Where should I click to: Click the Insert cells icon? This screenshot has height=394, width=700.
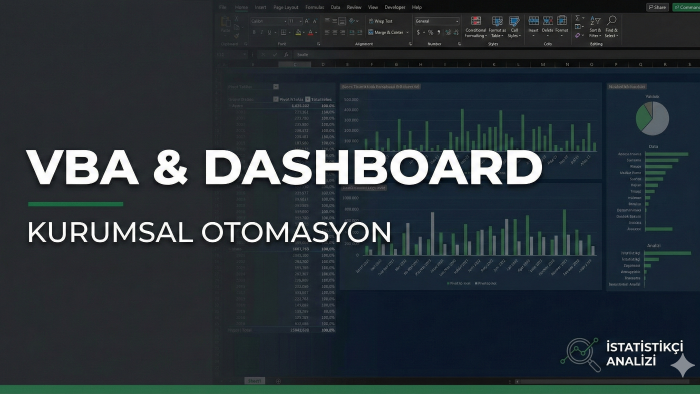tap(533, 21)
